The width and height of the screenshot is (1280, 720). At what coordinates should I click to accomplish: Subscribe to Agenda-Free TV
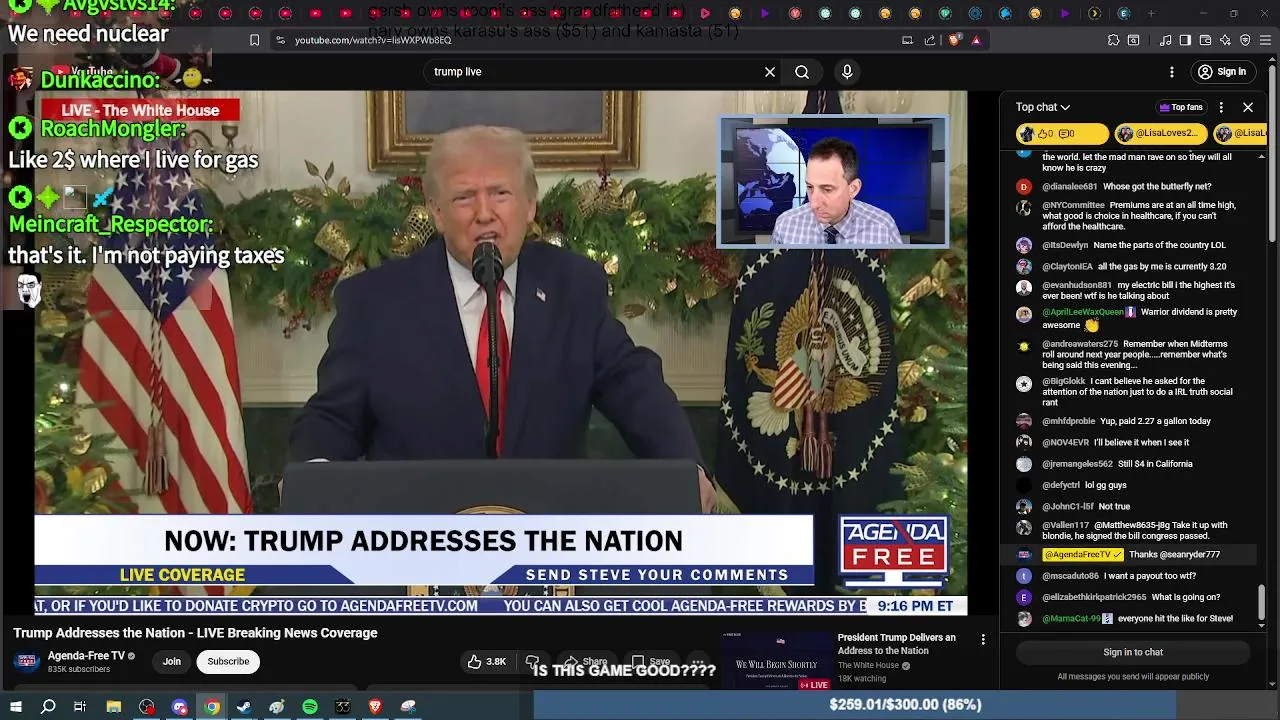228,661
